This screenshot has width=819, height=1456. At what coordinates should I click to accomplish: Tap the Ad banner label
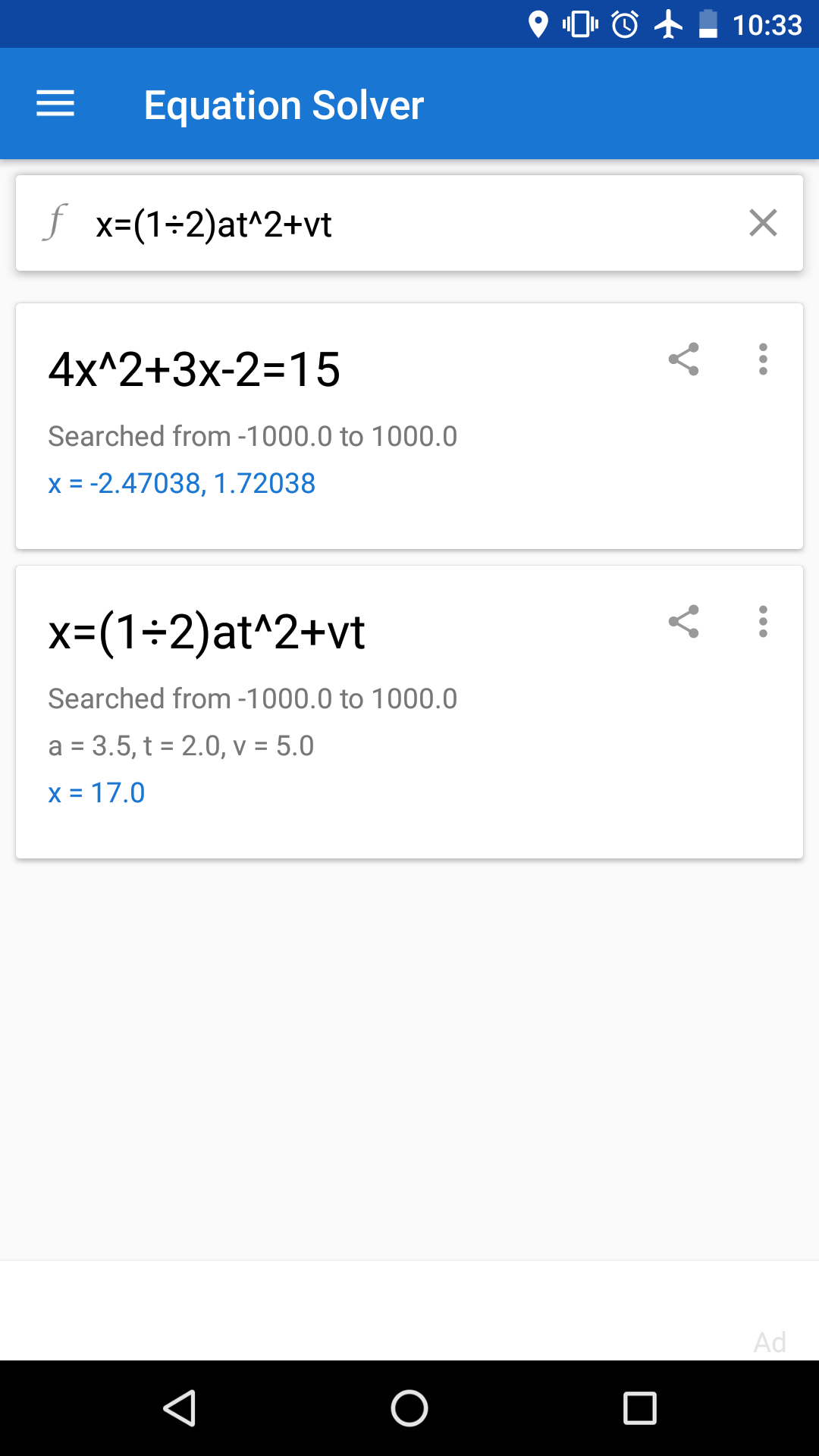pyautogui.click(x=770, y=1342)
